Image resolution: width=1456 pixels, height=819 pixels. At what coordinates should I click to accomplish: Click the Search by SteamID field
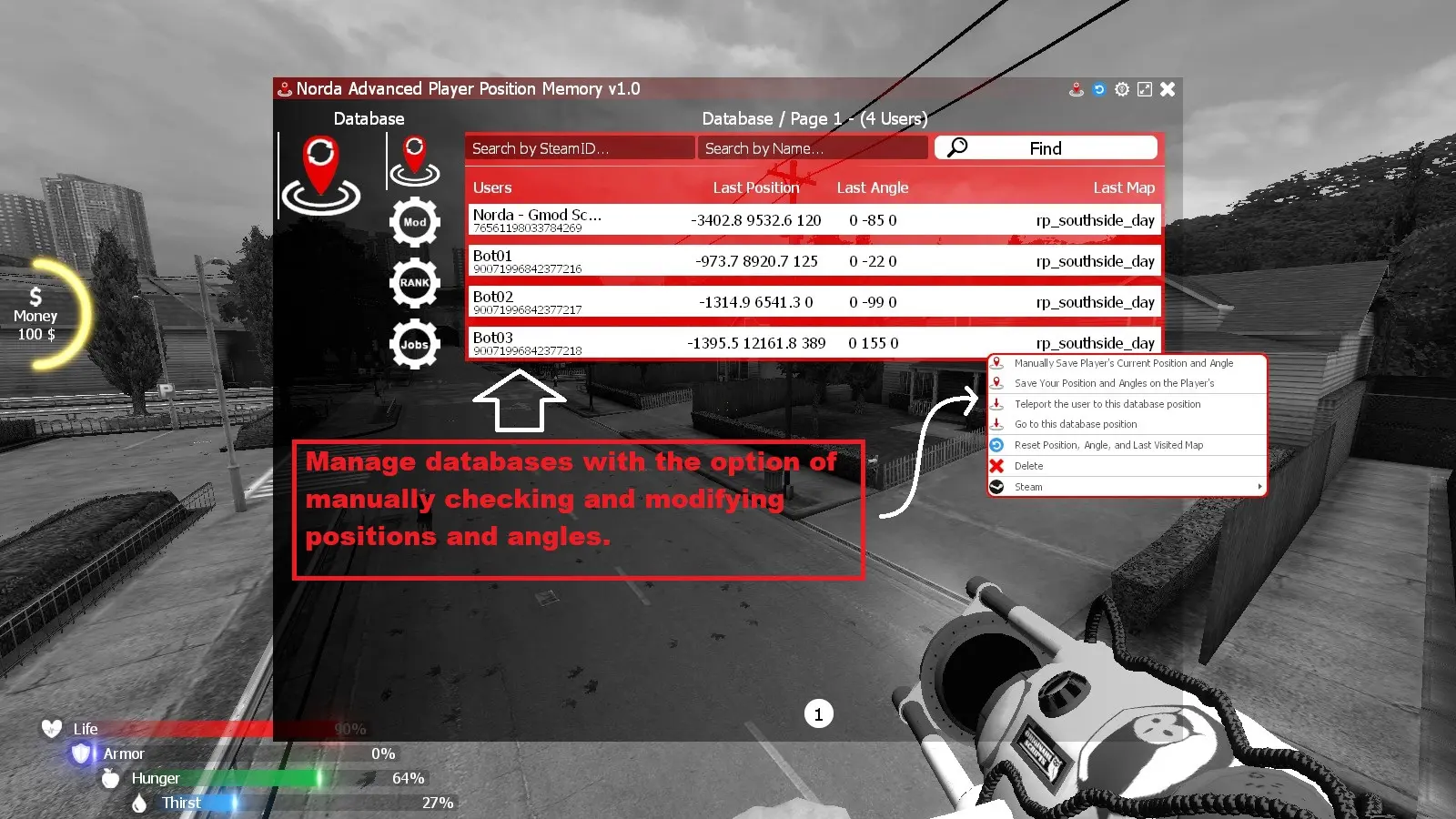pos(579,147)
